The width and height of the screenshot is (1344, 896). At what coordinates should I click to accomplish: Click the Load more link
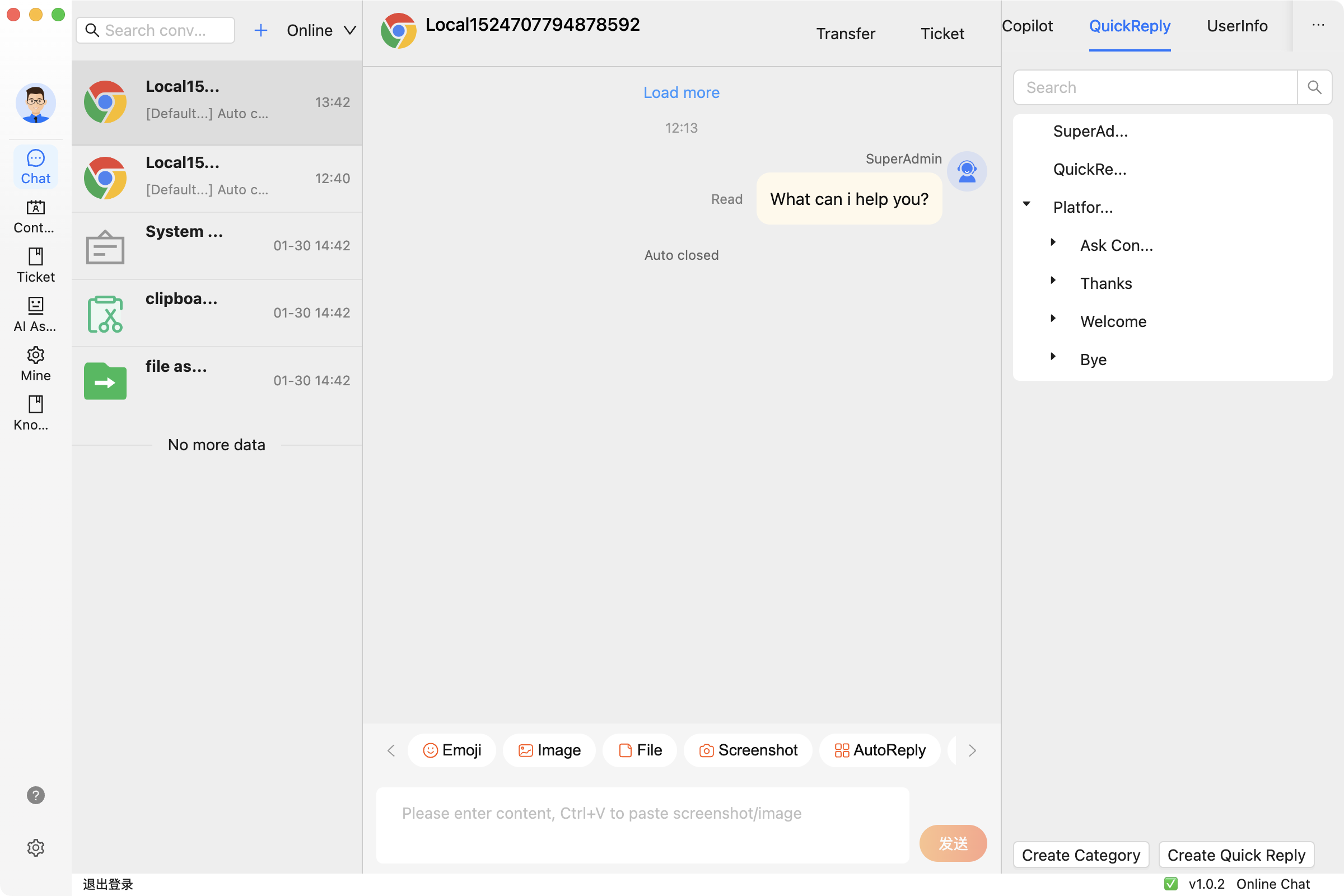pos(681,92)
